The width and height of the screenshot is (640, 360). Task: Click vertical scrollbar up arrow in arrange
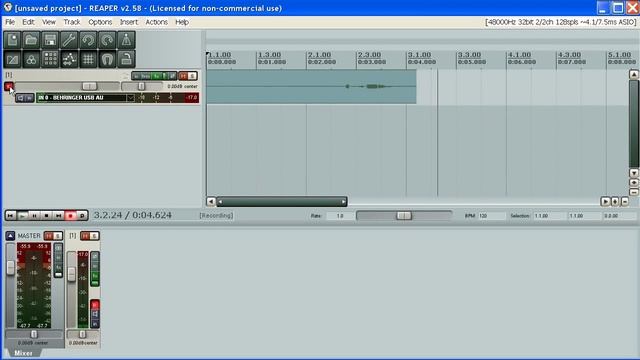coord(633,74)
